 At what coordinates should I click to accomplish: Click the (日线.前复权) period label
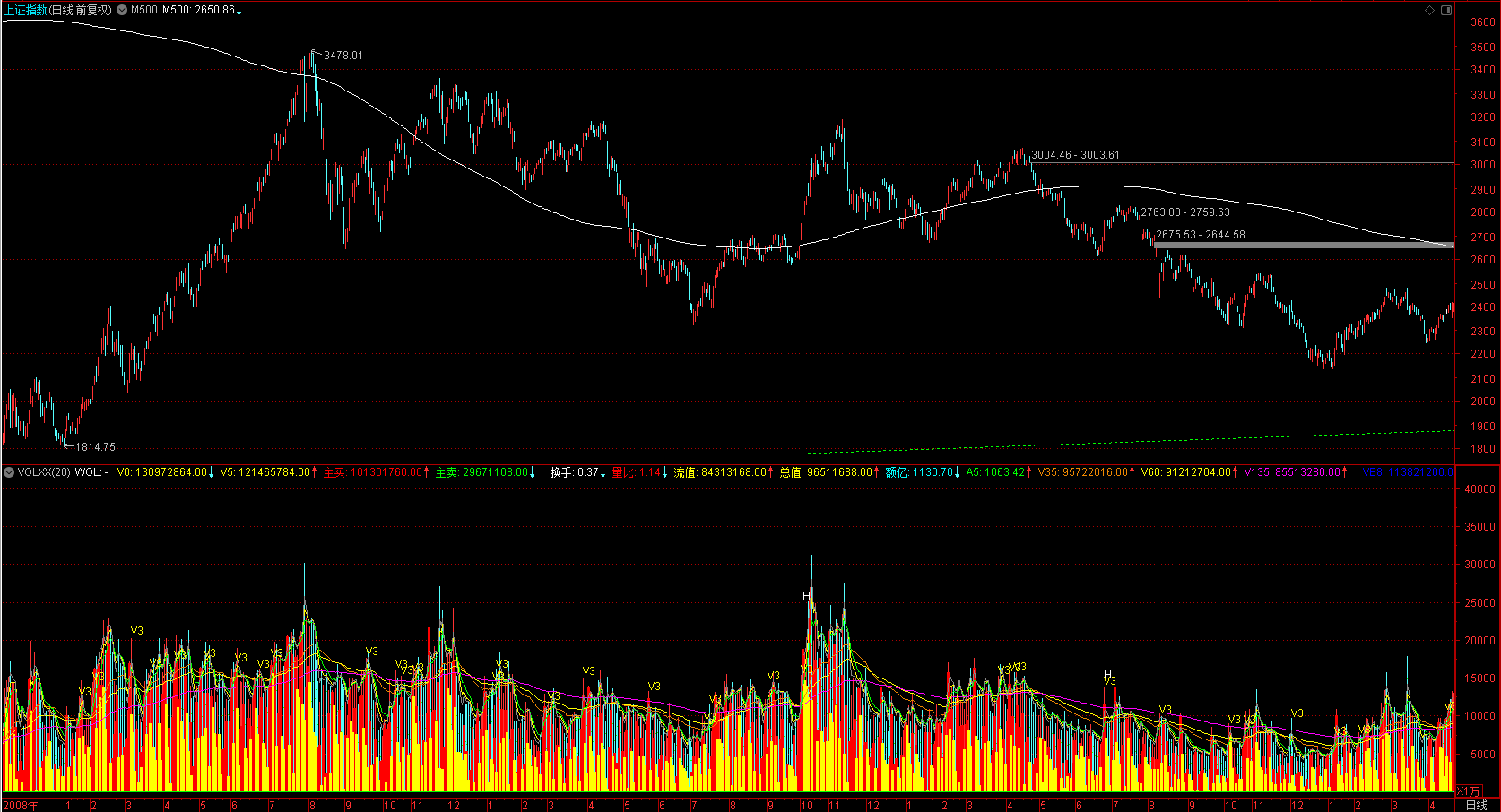coord(80,10)
